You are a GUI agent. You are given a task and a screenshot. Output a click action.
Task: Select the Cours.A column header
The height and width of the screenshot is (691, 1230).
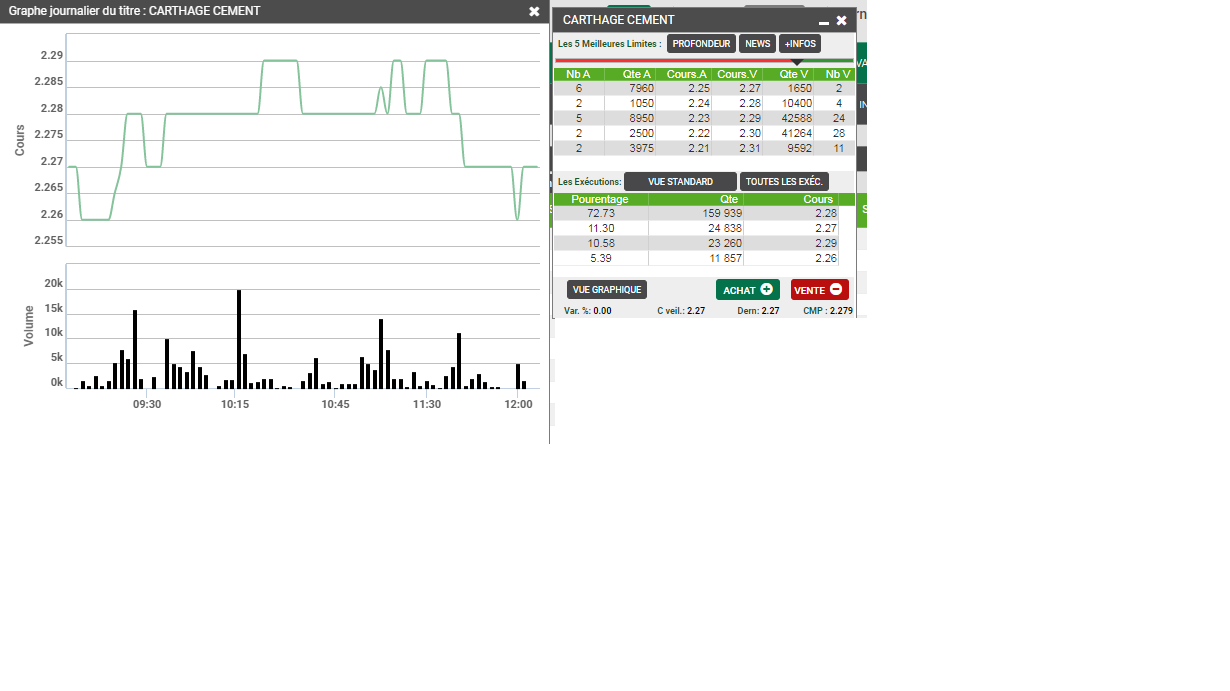685,74
